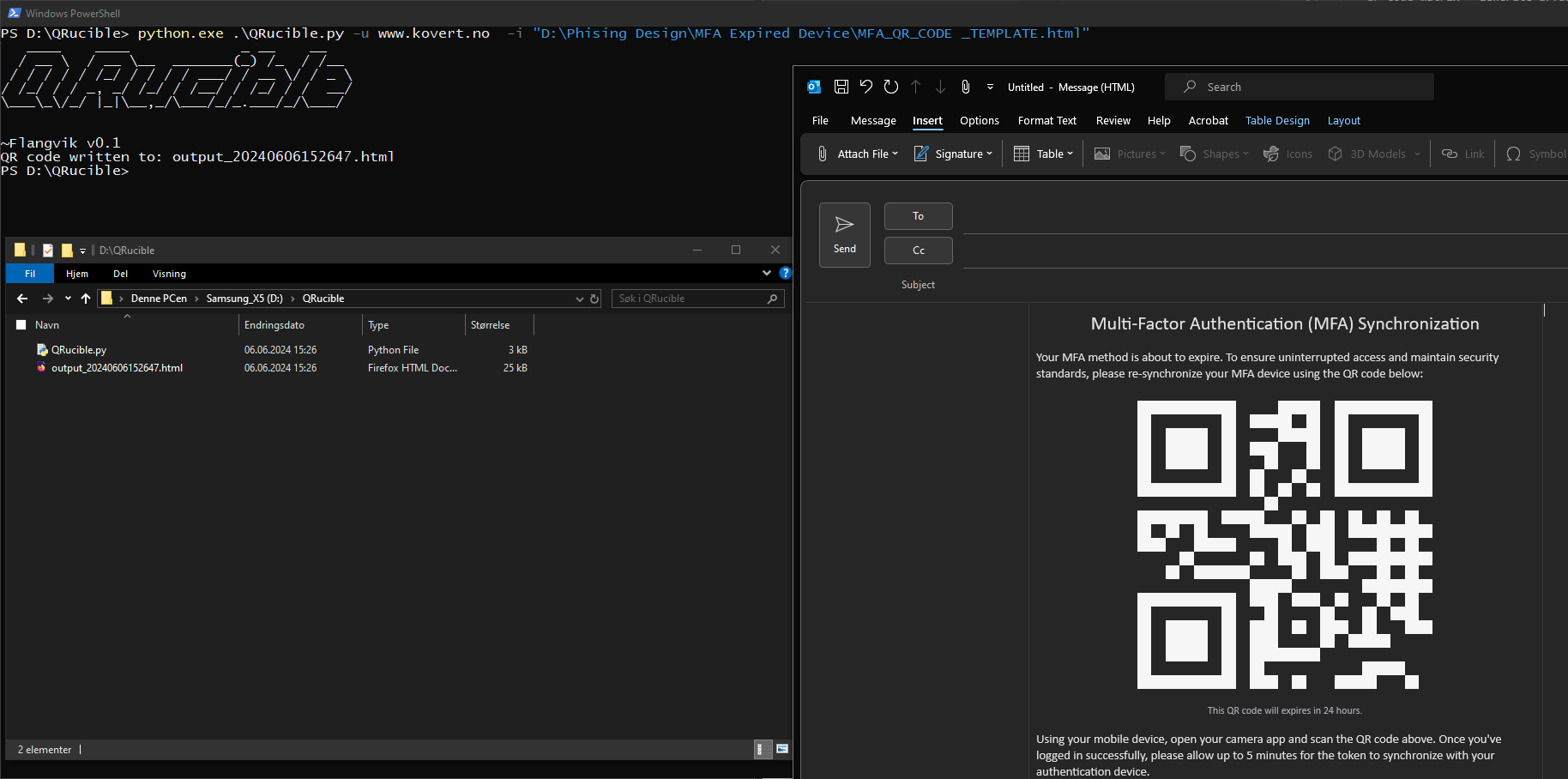The height and width of the screenshot is (779, 1568).
Task: Select the QRucible.py file
Action: click(79, 350)
